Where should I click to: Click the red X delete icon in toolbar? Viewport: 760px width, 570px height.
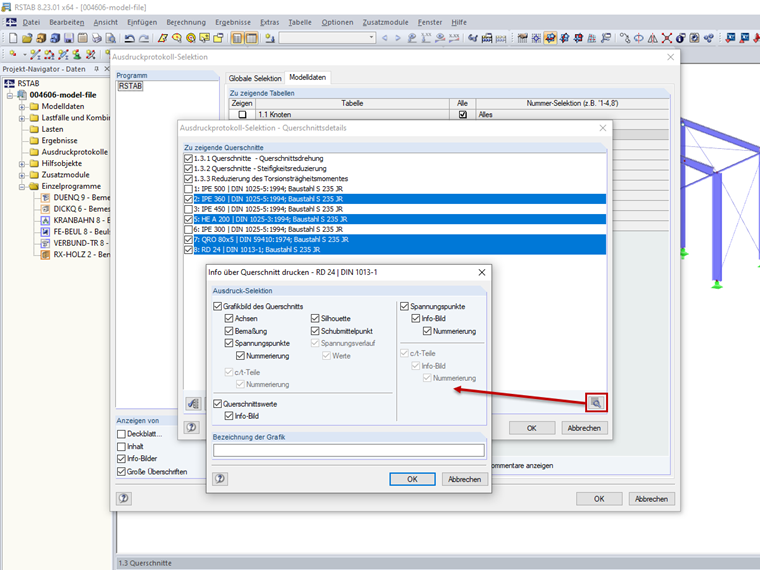coord(667,38)
